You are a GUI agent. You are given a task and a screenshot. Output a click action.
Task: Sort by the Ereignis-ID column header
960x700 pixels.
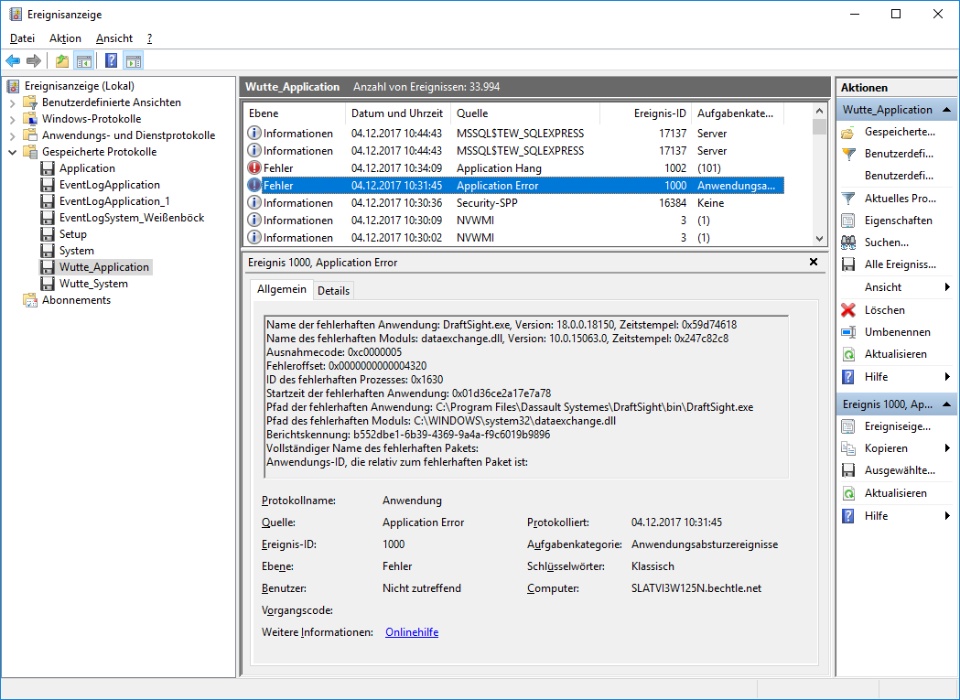coord(646,113)
